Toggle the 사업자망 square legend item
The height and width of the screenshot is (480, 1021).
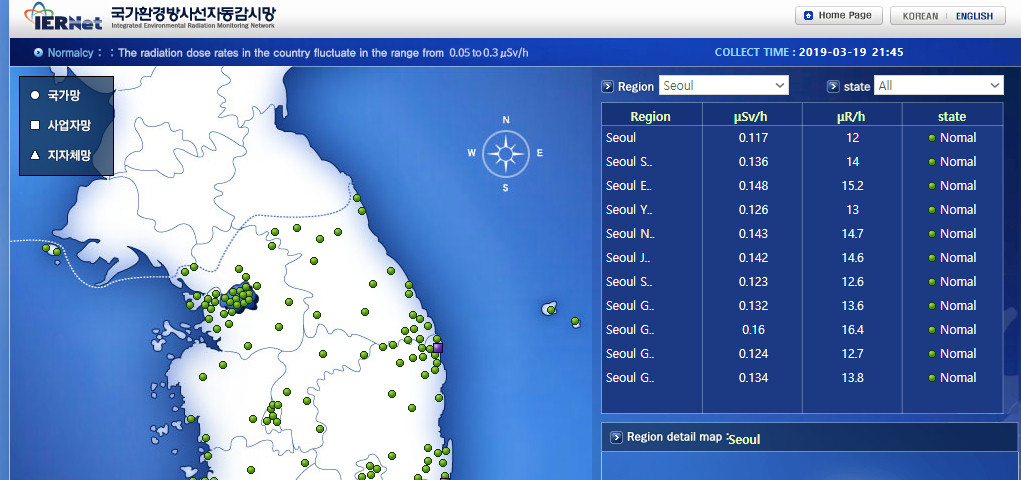pyautogui.click(x=35, y=126)
